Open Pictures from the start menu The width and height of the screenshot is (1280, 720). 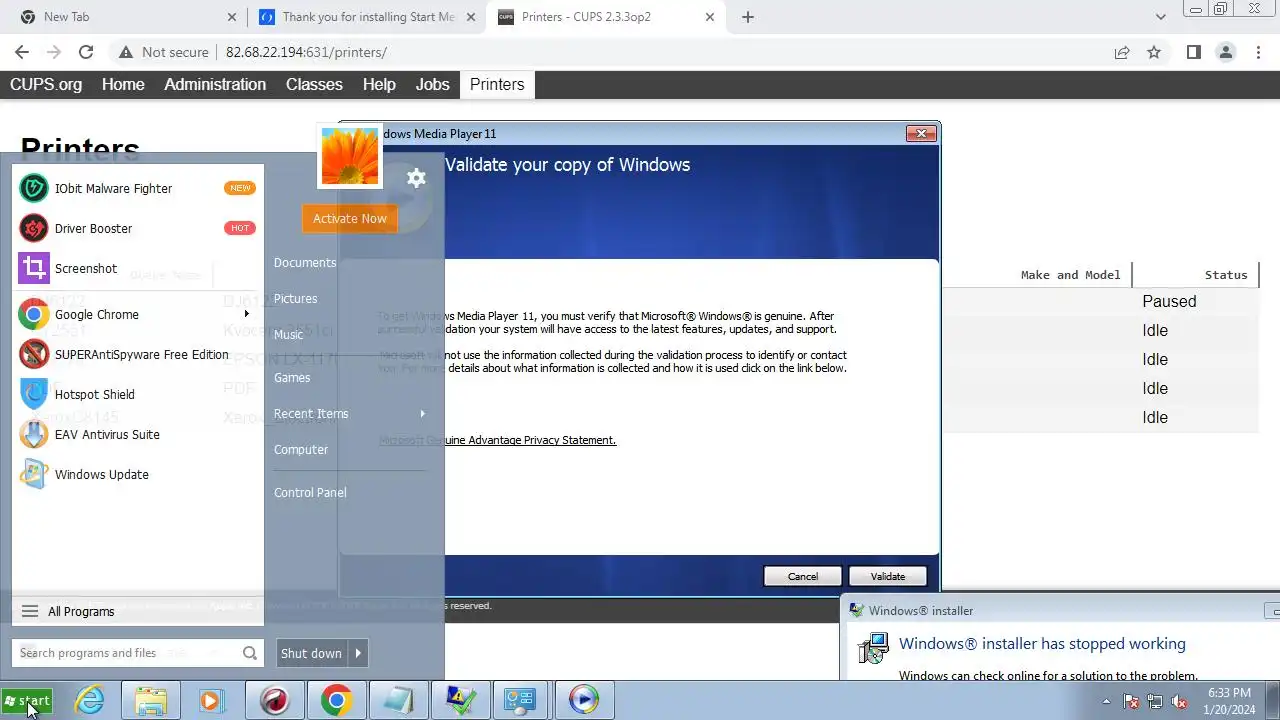pos(295,298)
